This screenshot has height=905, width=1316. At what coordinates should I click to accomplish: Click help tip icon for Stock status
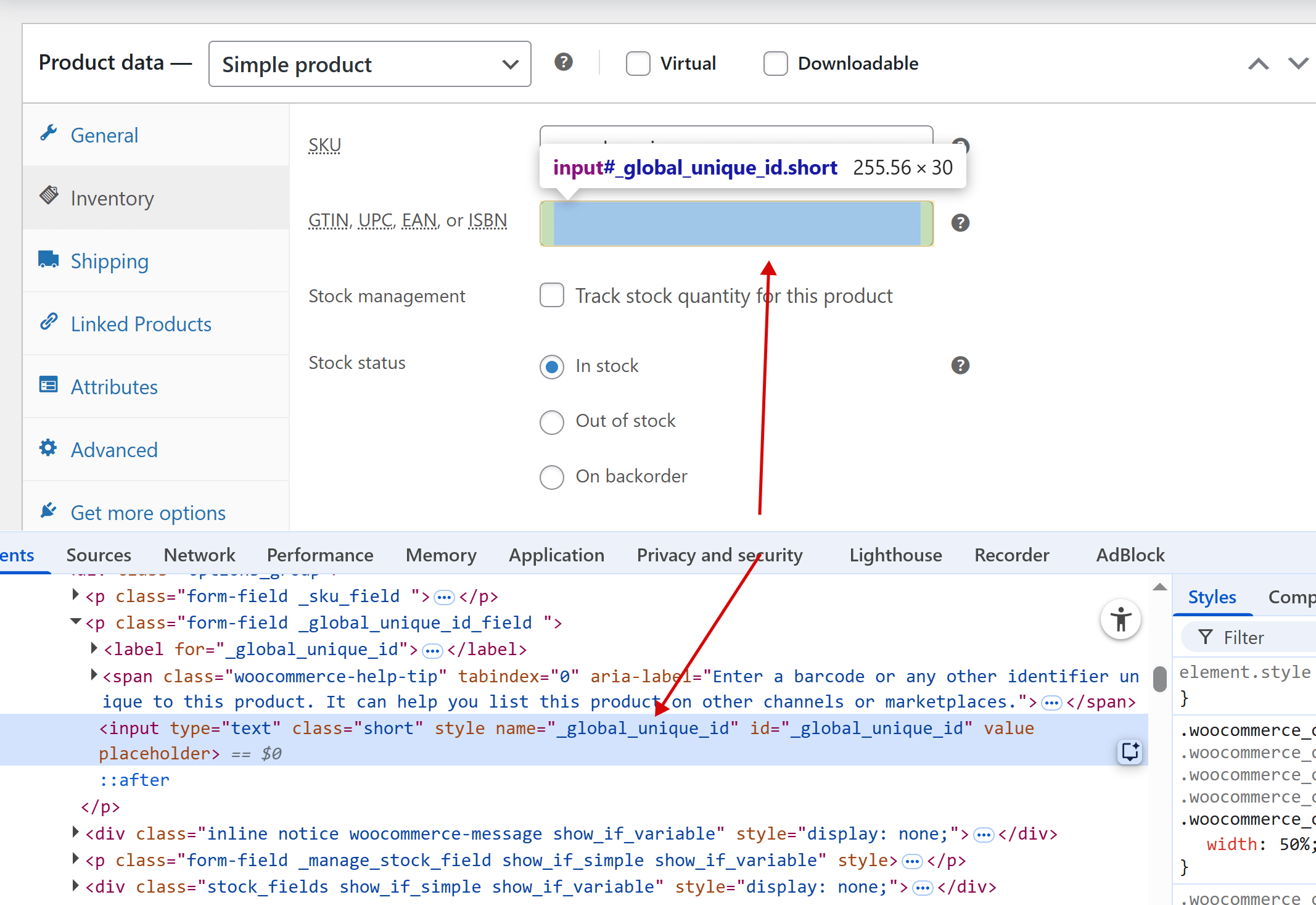click(x=960, y=365)
